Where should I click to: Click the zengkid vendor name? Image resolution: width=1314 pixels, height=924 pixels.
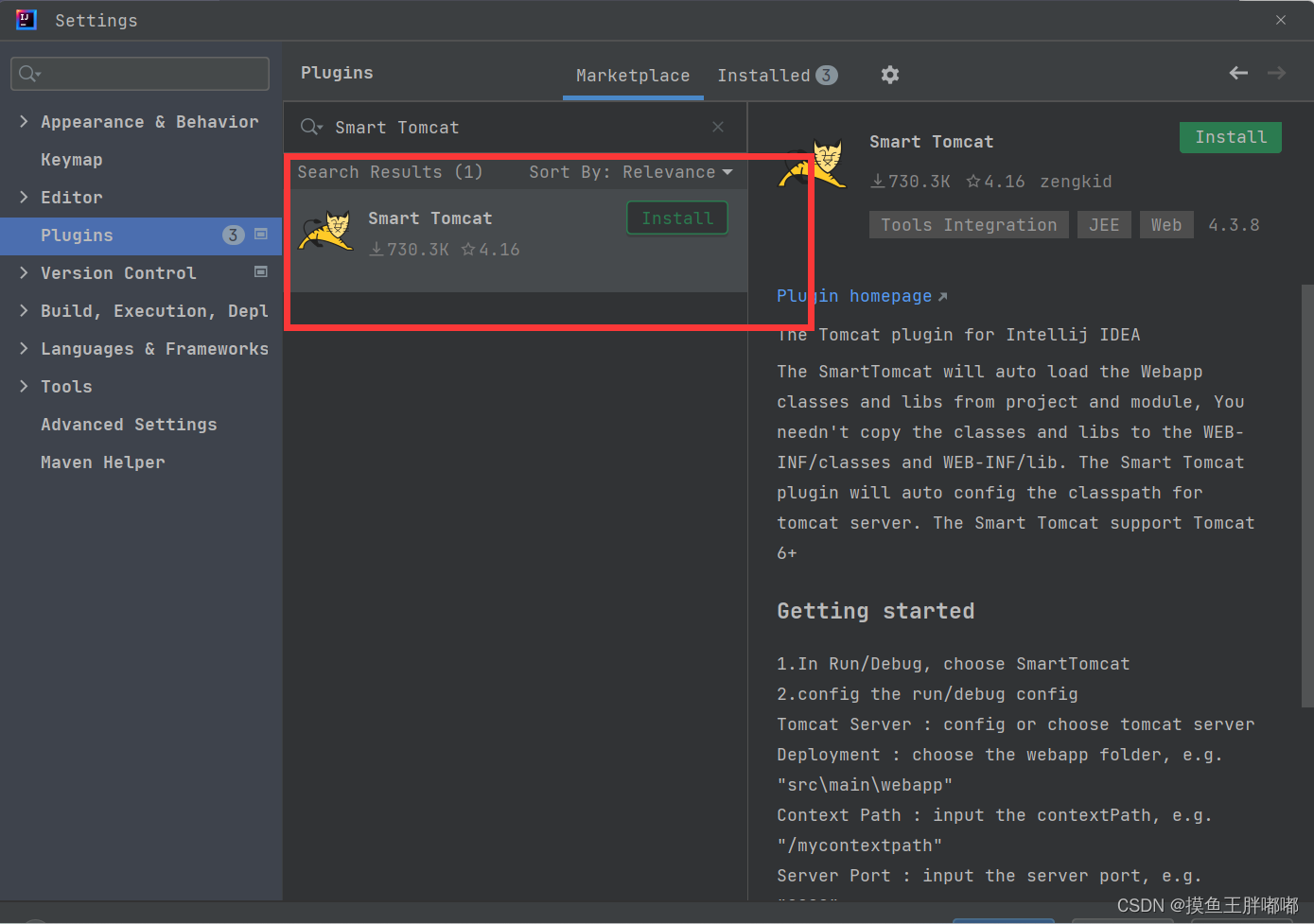(1076, 182)
